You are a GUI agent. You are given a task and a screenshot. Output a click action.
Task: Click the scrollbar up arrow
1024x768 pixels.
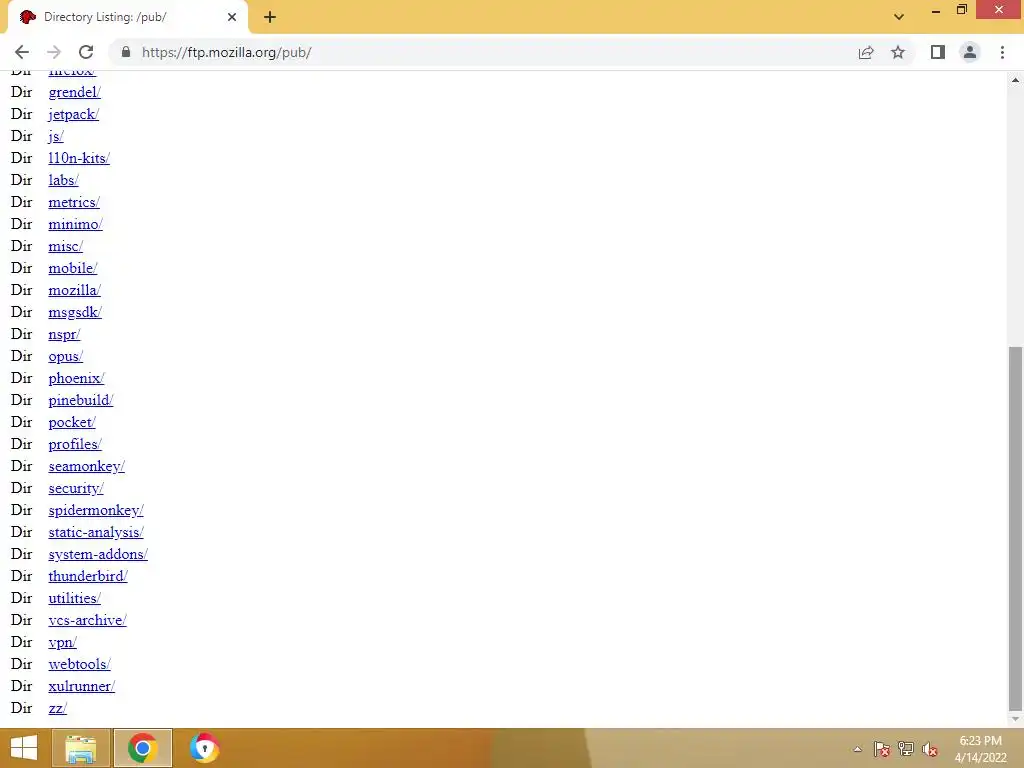[1015, 80]
